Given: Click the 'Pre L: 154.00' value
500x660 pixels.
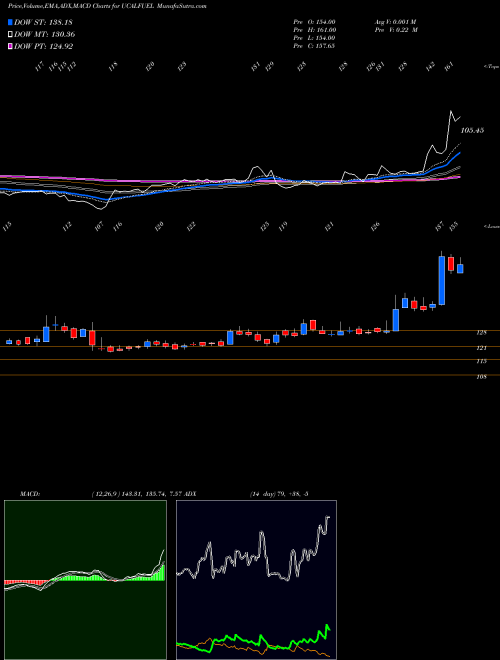Looking at the screenshot, I should (315, 38).
